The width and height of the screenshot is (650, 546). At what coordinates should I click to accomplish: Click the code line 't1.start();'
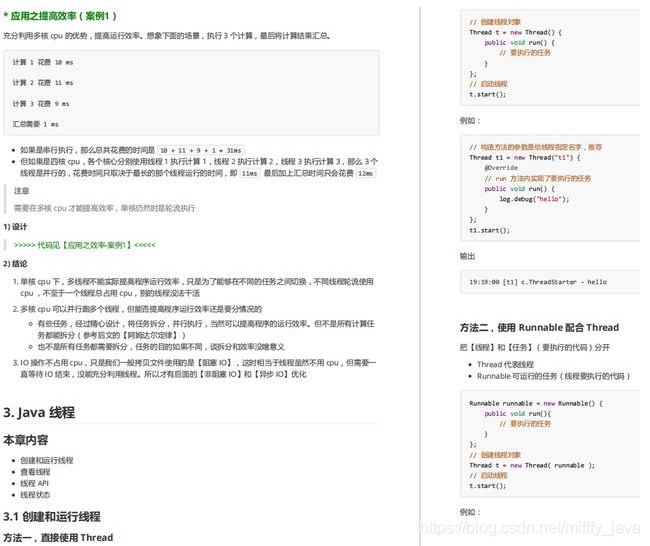point(489,231)
